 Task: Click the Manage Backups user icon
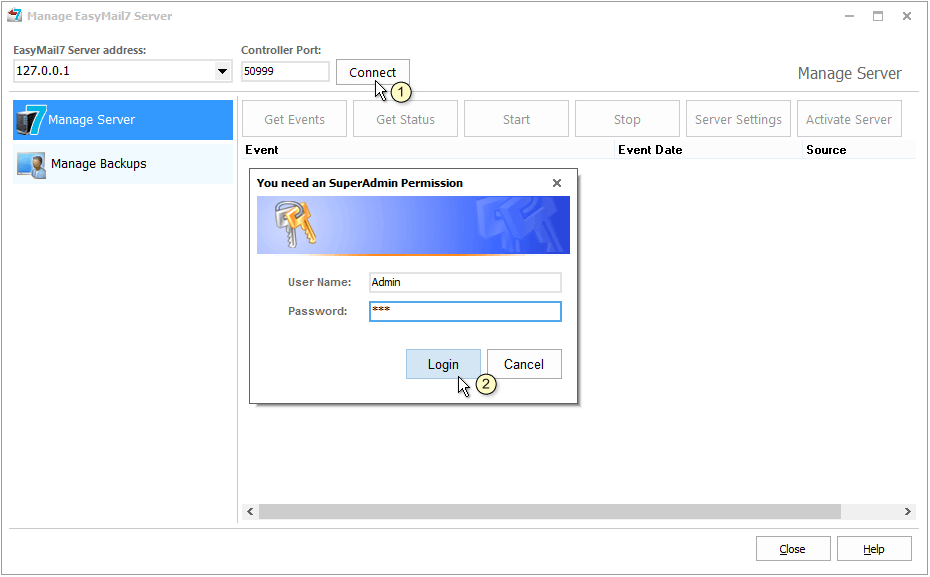tap(31, 165)
